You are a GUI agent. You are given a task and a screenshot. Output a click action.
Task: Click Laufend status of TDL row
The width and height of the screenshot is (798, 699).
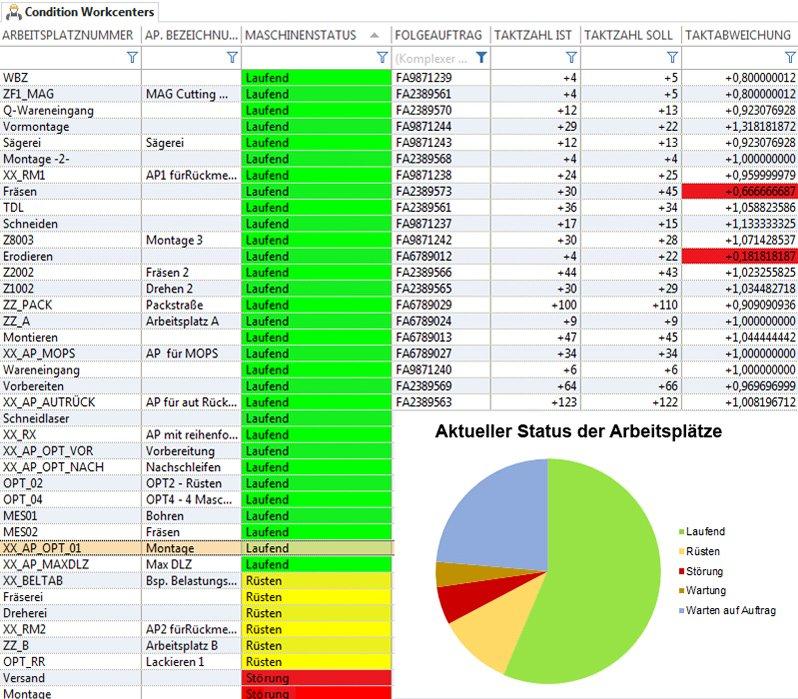[x=317, y=208]
